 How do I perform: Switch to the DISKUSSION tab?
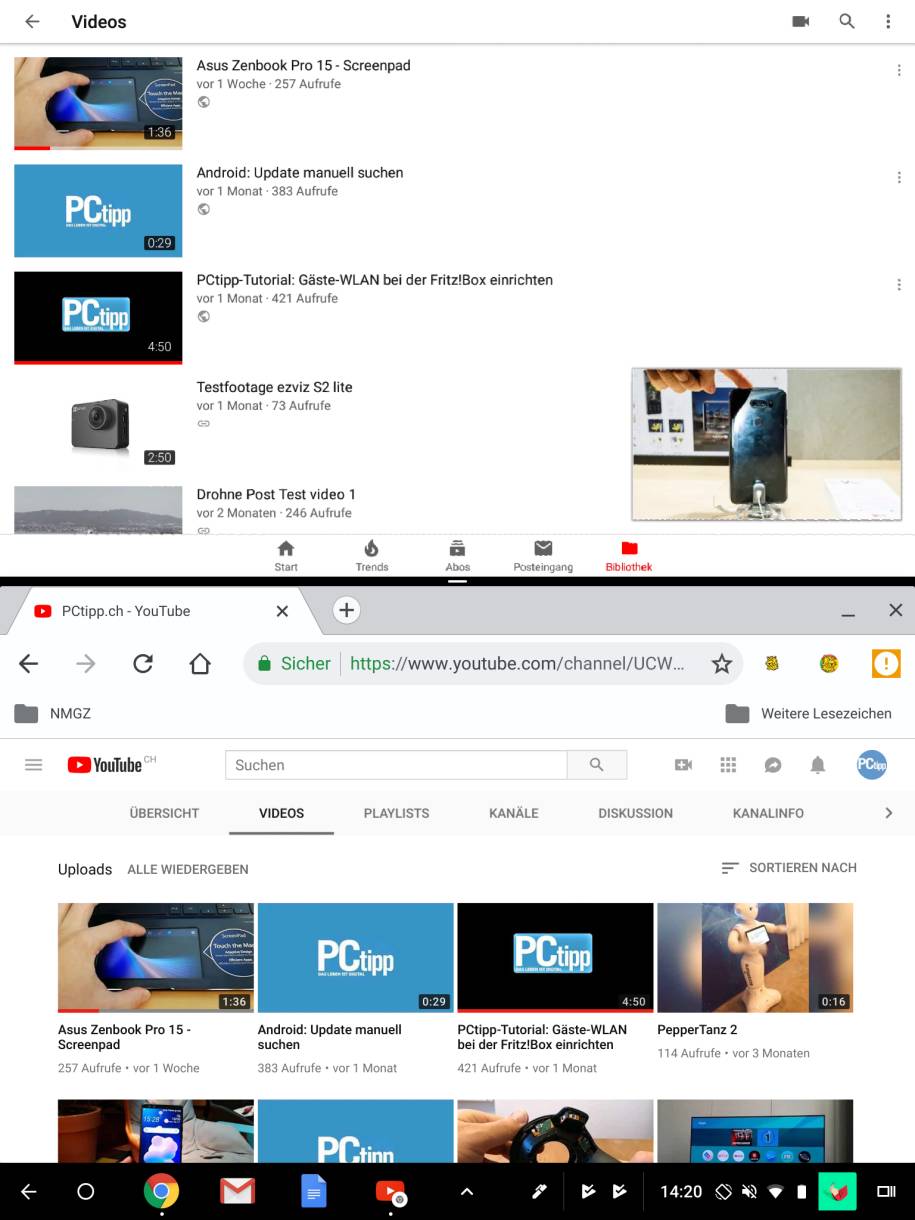[635, 813]
